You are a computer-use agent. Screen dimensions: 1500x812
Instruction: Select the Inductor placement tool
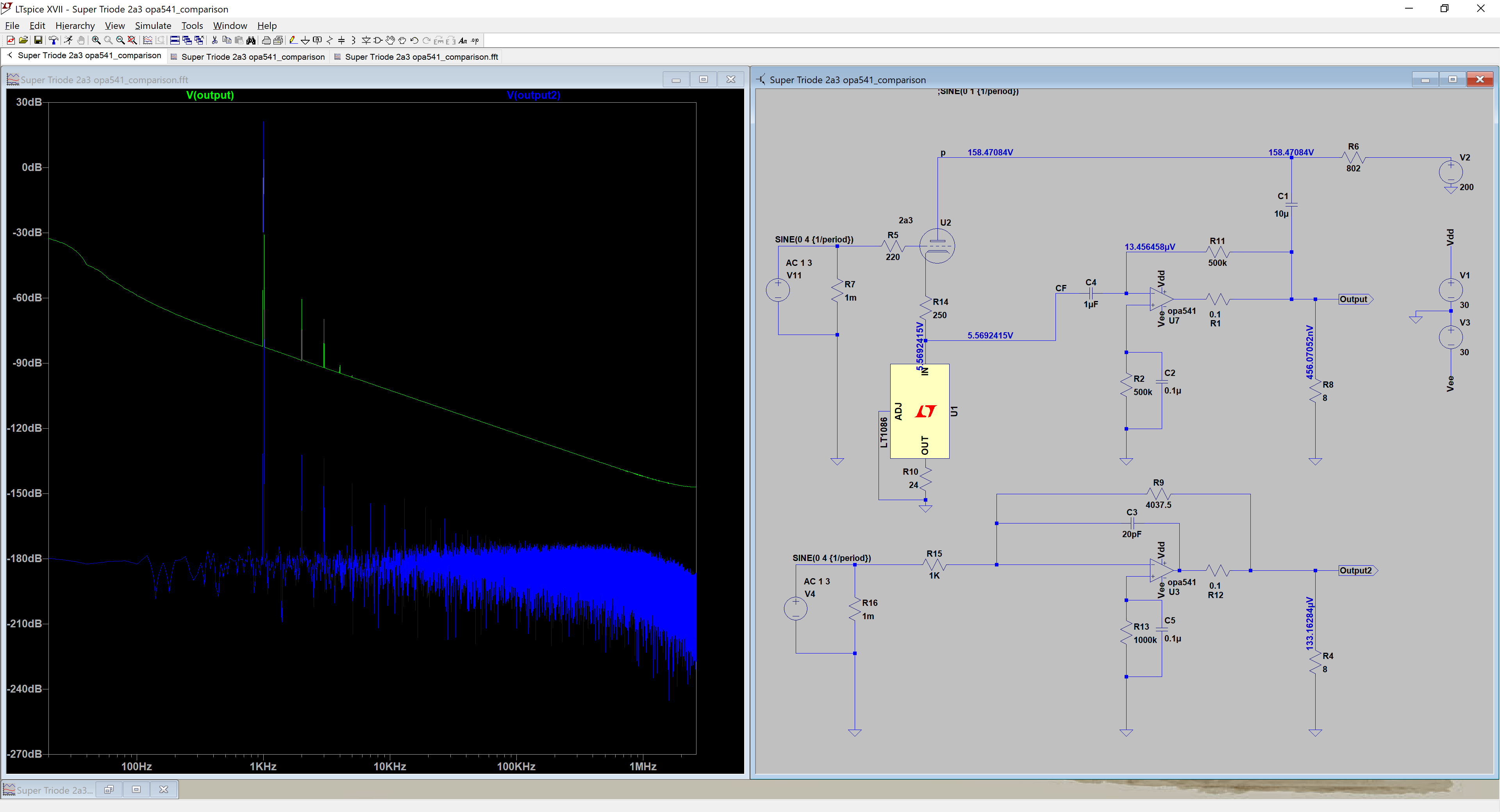[354, 40]
